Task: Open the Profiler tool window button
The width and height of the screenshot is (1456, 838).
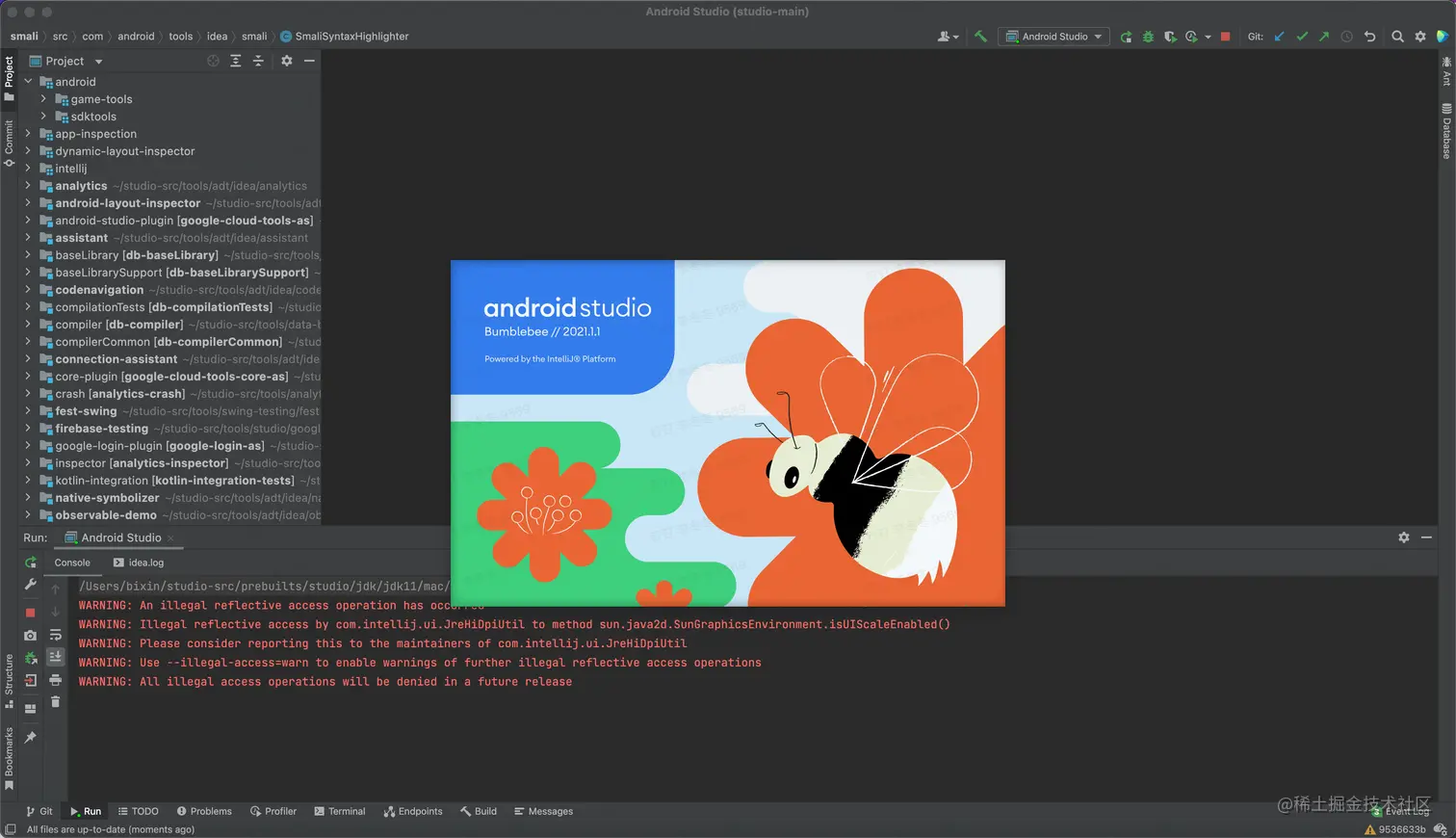Action: (x=273, y=811)
